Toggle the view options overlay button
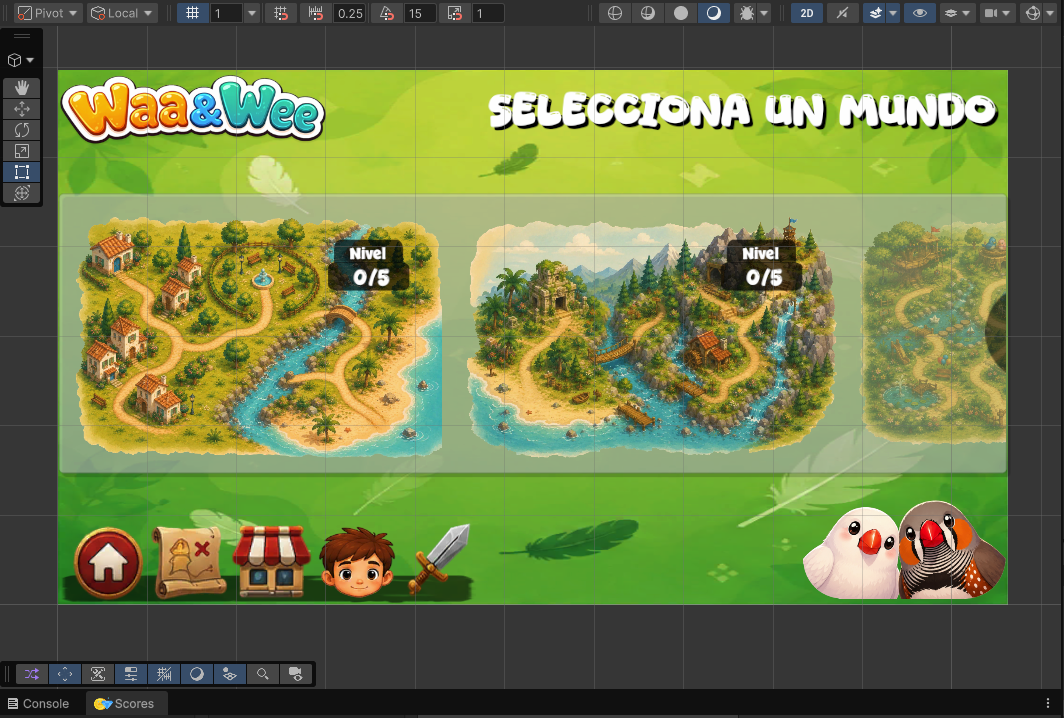 tap(229, 674)
